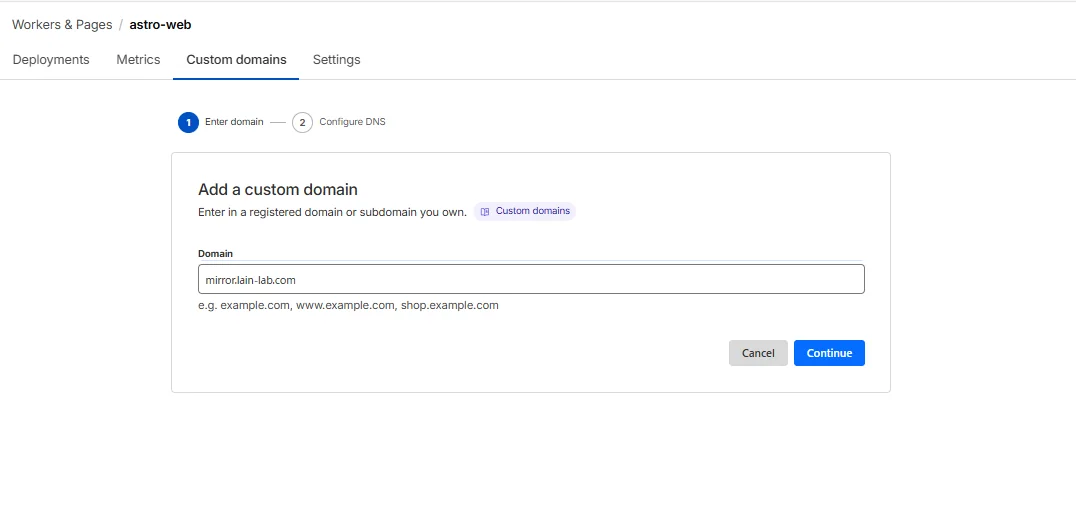Select the step 1 circle indicator

pos(188,122)
